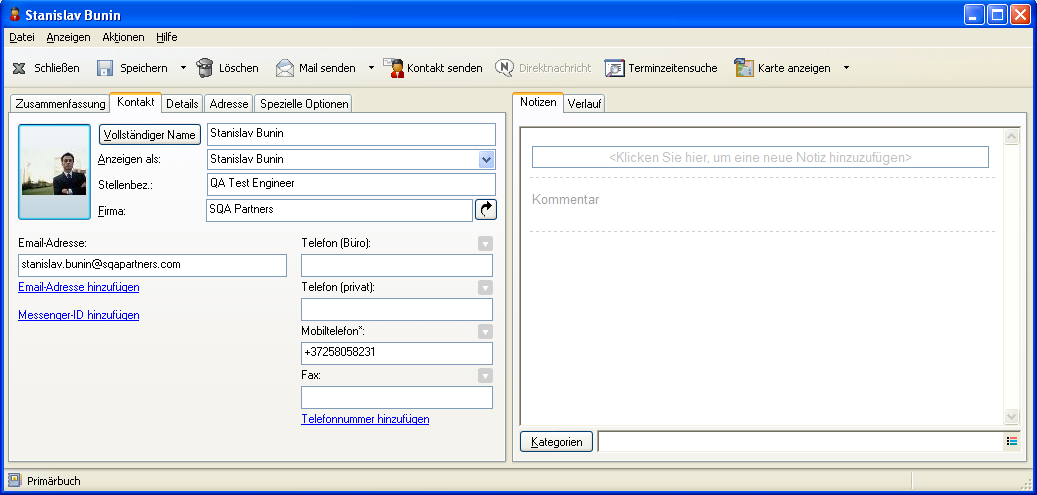Image resolution: width=1037 pixels, height=495 pixels.
Task: Click the notes scrollbar down arrow
Action: tap(1011, 416)
